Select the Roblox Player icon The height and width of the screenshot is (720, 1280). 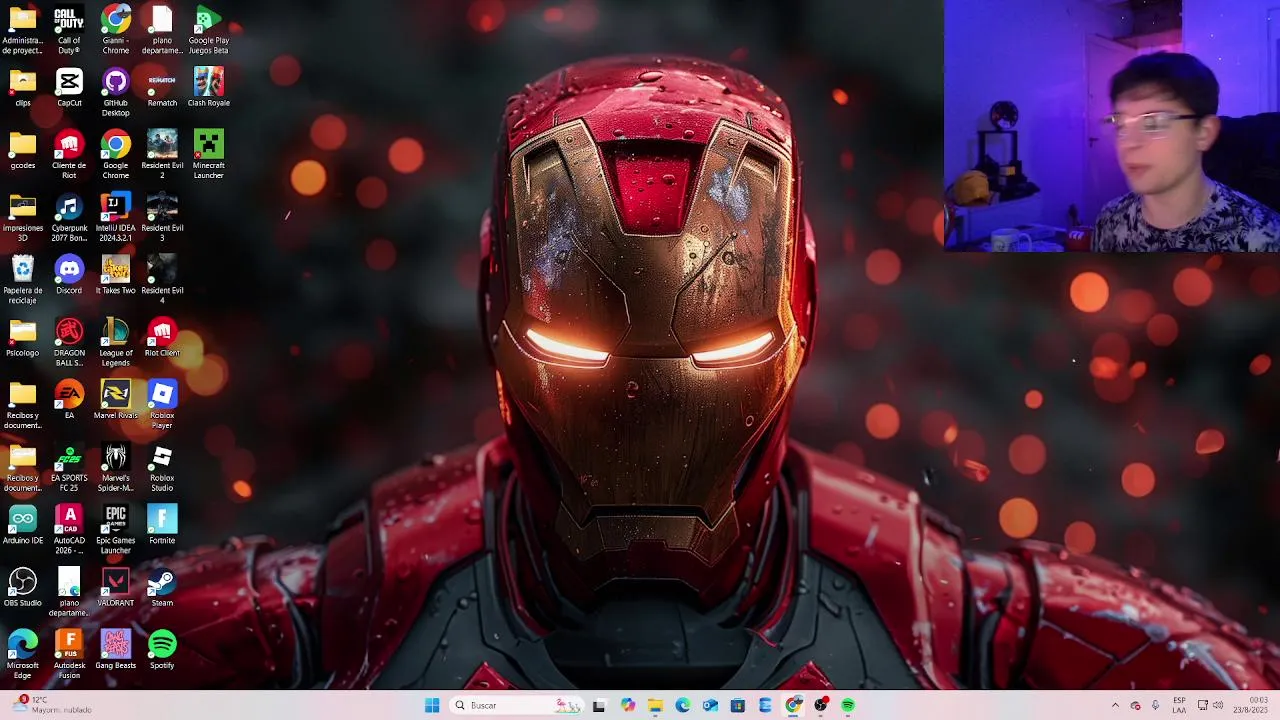(162, 405)
